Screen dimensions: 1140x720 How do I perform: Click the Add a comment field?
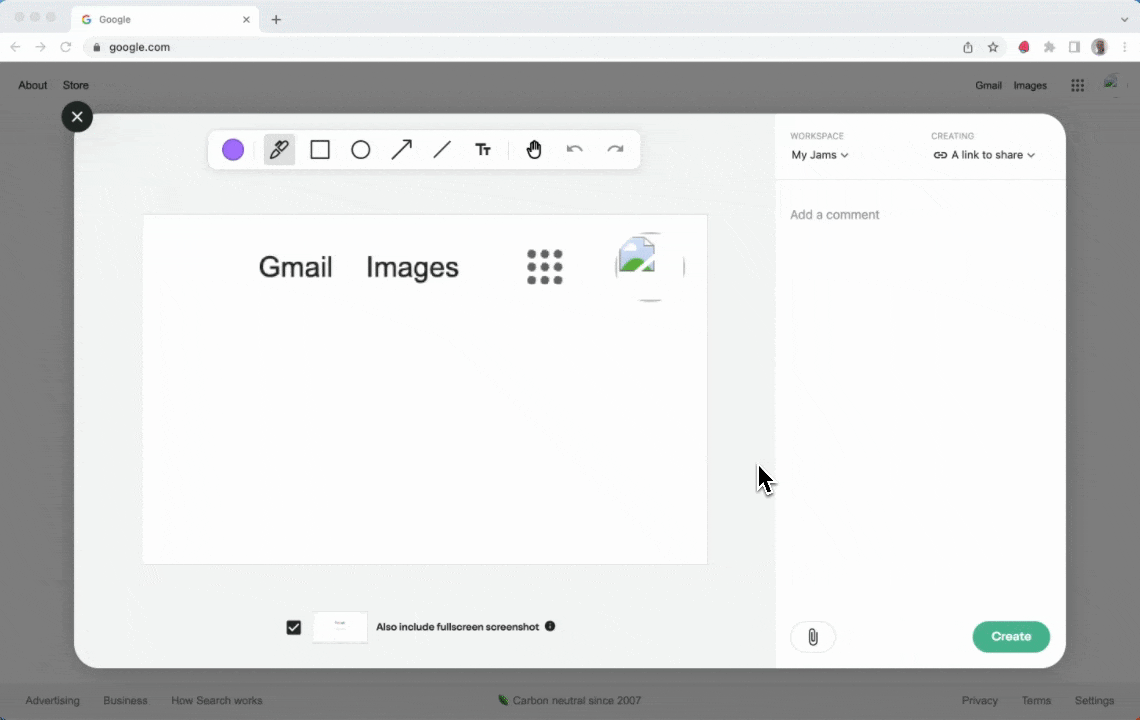(x=920, y=215)
